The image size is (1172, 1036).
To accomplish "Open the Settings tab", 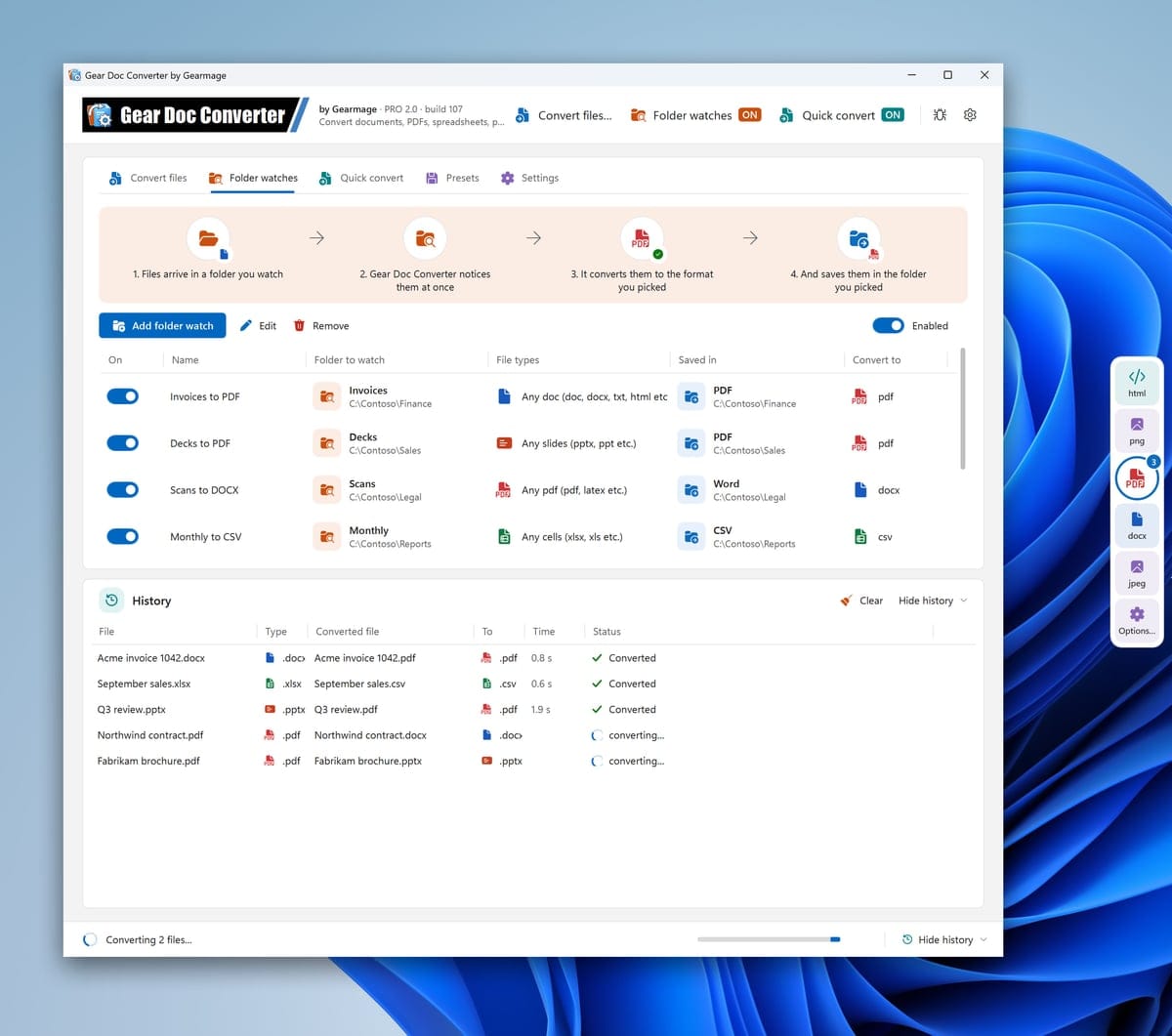I will click(x=529, y=178).
